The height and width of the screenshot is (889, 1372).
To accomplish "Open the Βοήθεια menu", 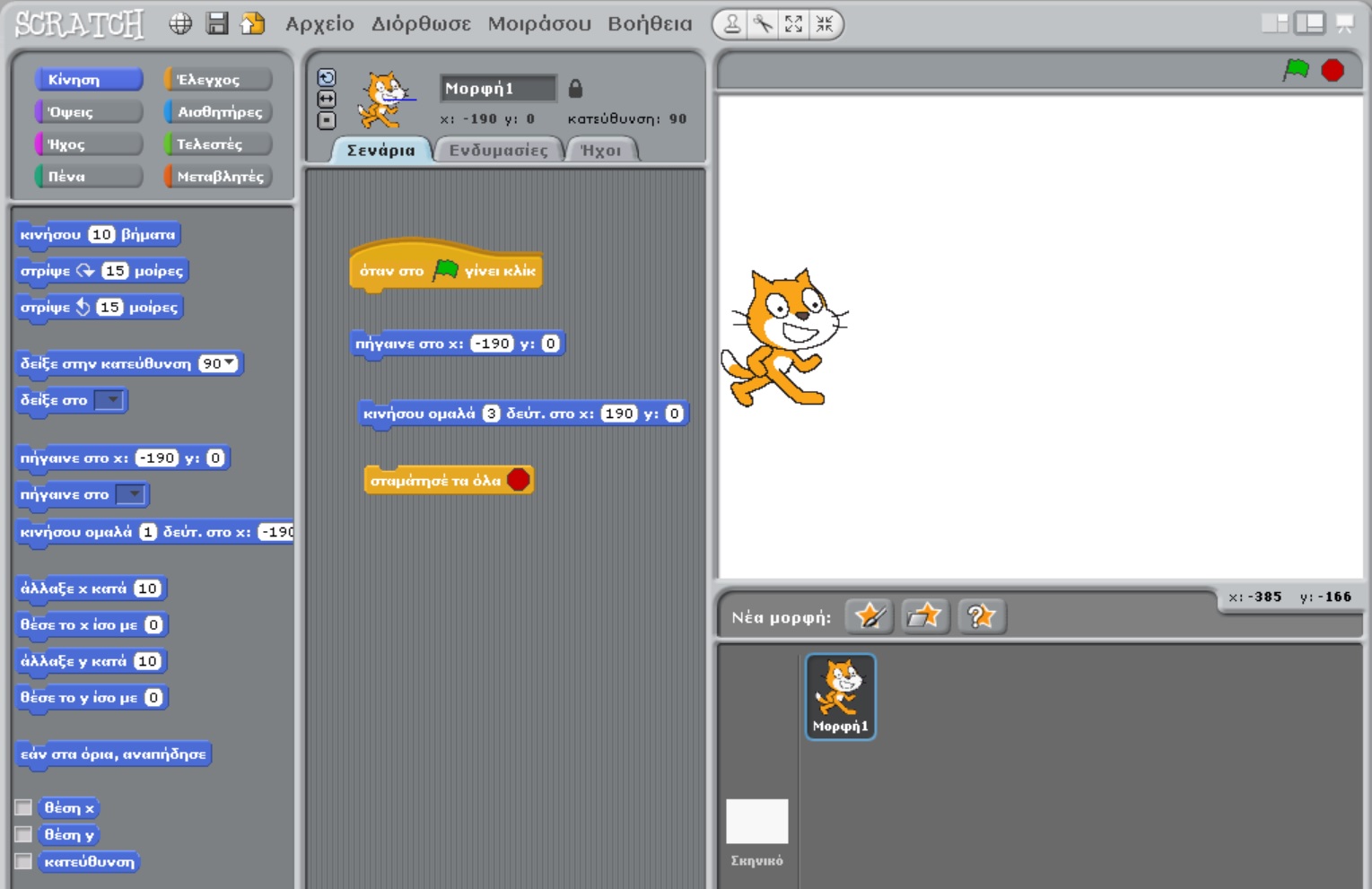I will tap(650, 24).
